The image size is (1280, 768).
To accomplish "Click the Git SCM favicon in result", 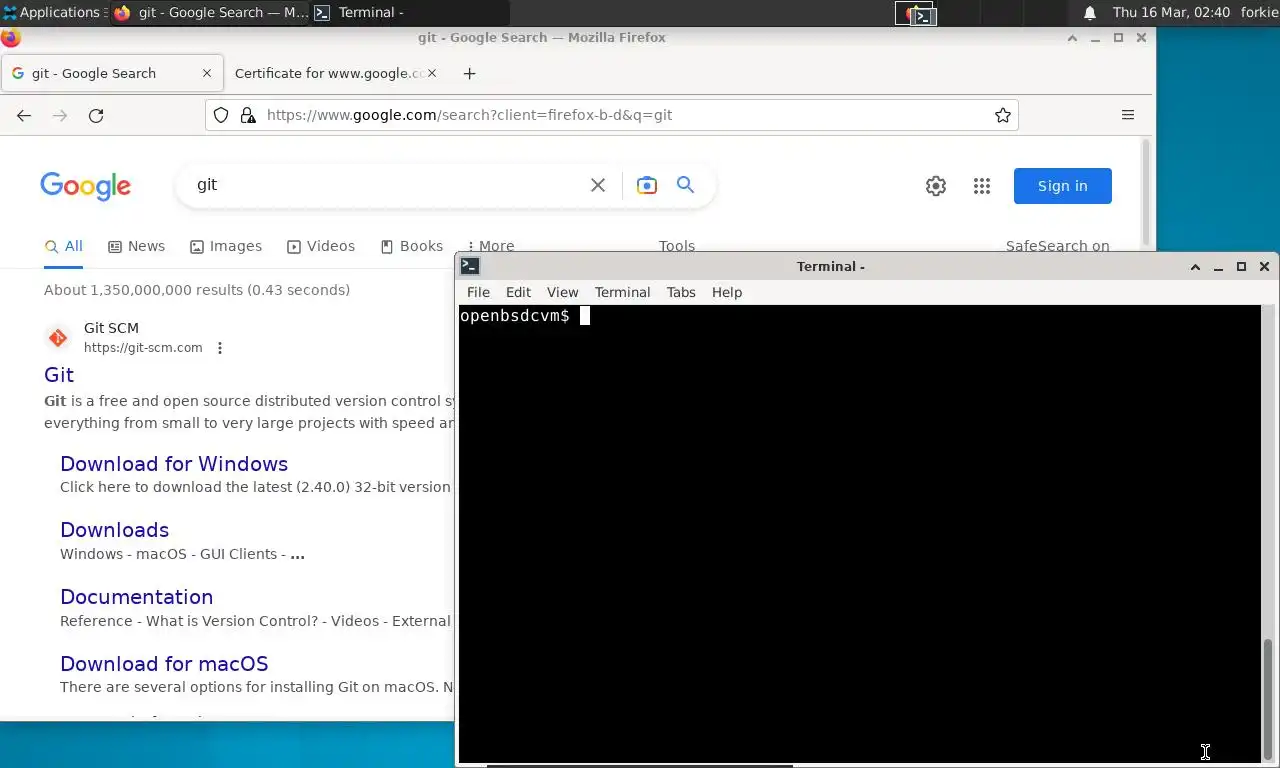I will click(58, 338).
